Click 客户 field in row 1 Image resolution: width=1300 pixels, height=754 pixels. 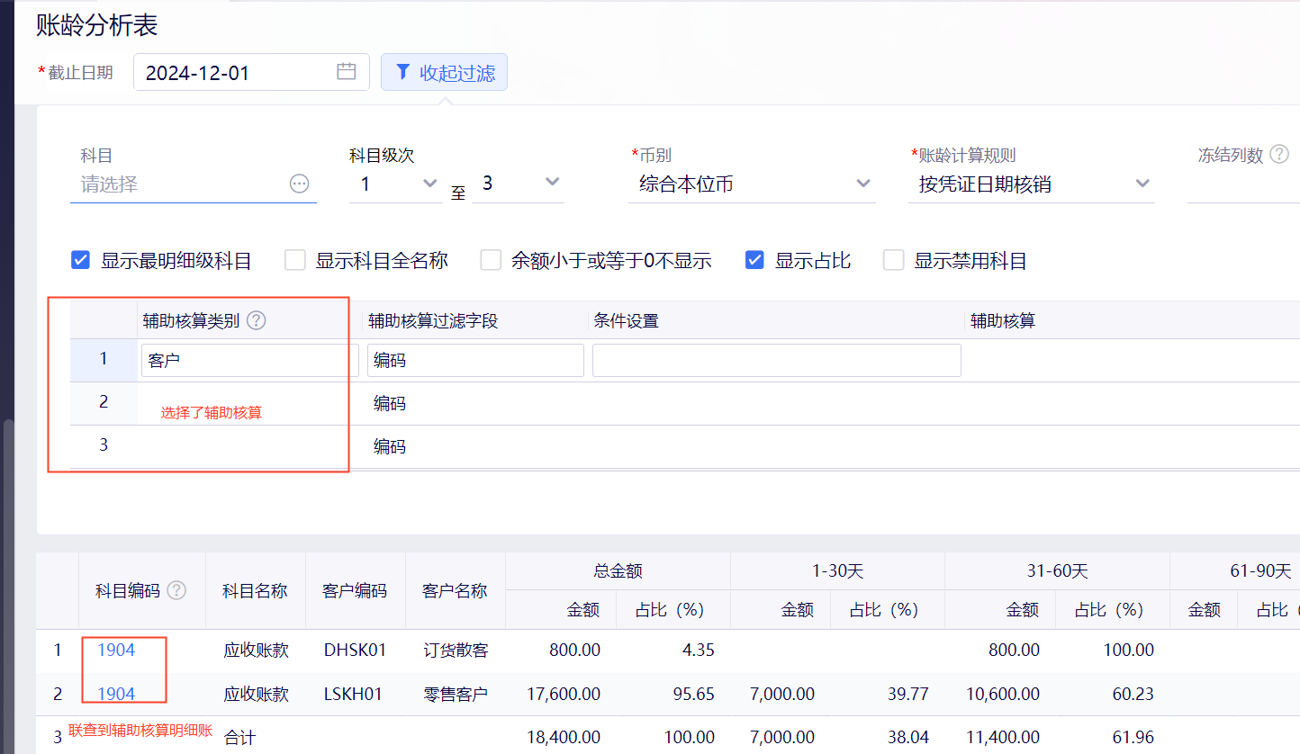[x=250, y=361]
